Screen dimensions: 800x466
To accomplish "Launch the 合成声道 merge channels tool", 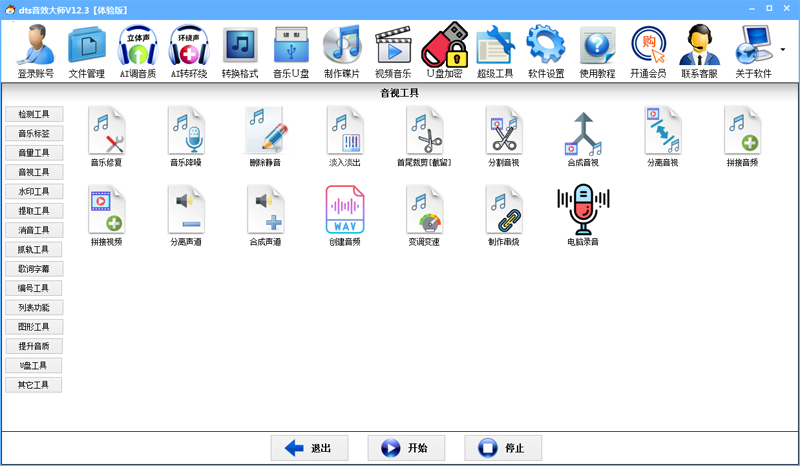I will click(265, 215).
